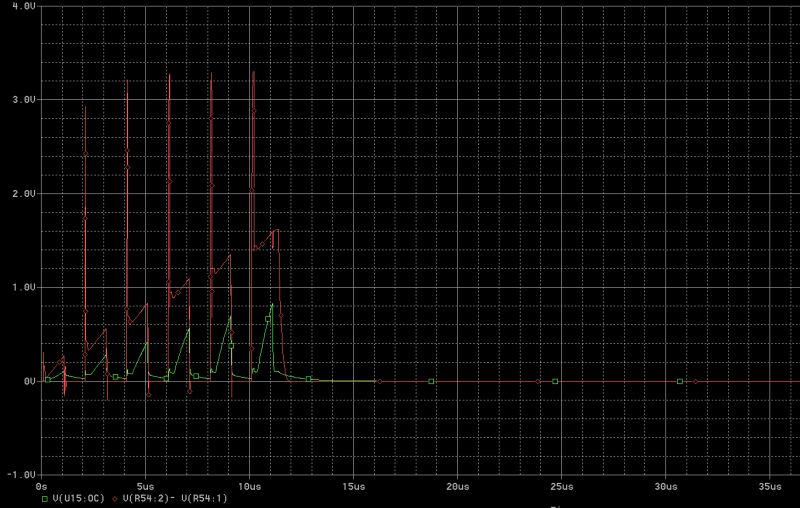Click green square trace marker just before 20us

pos(431,382)
